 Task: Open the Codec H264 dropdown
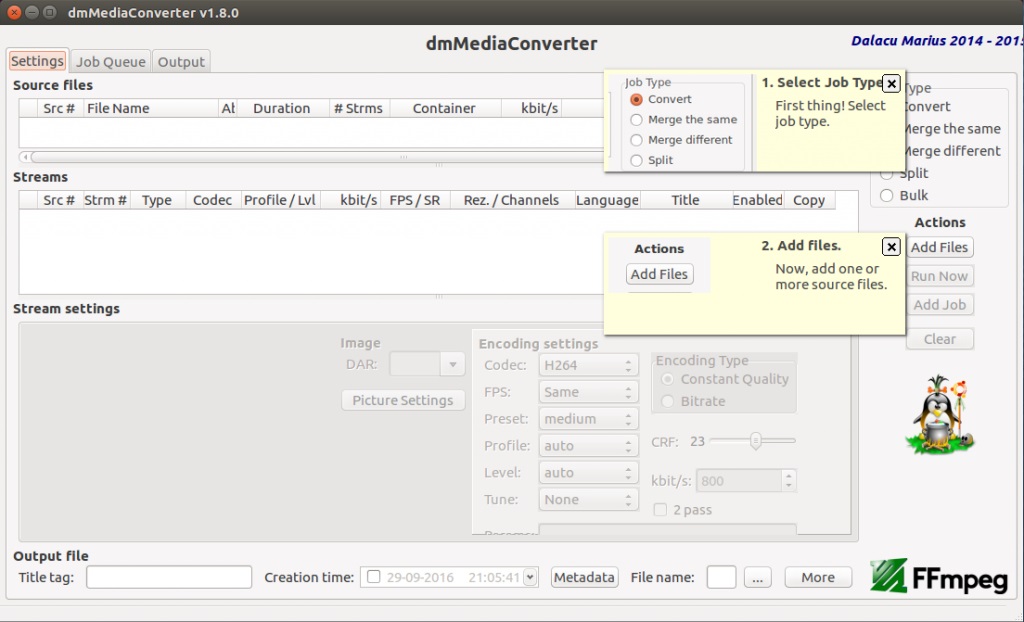(x=588, y=365)
